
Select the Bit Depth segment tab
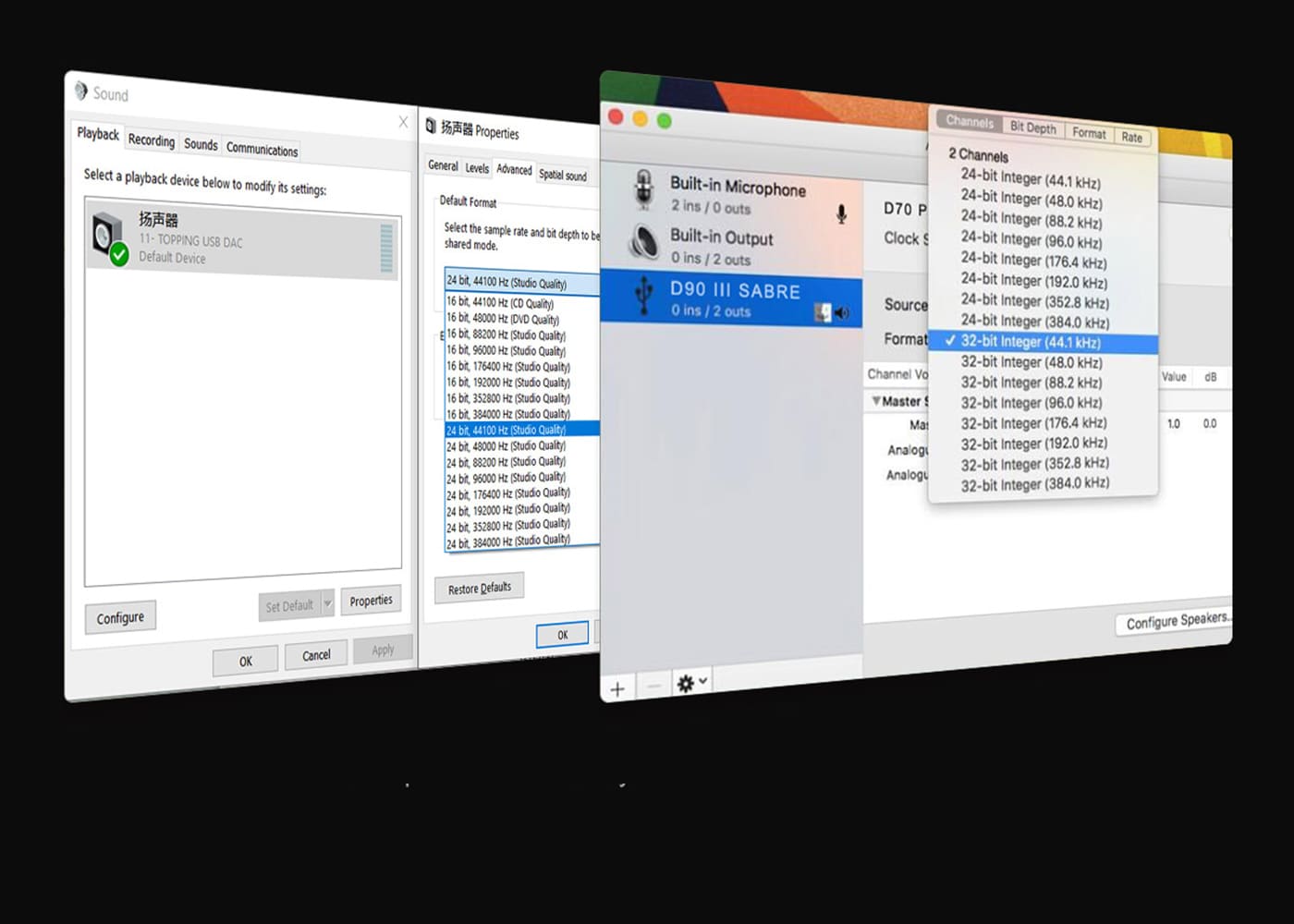(x=1032, y=128)
